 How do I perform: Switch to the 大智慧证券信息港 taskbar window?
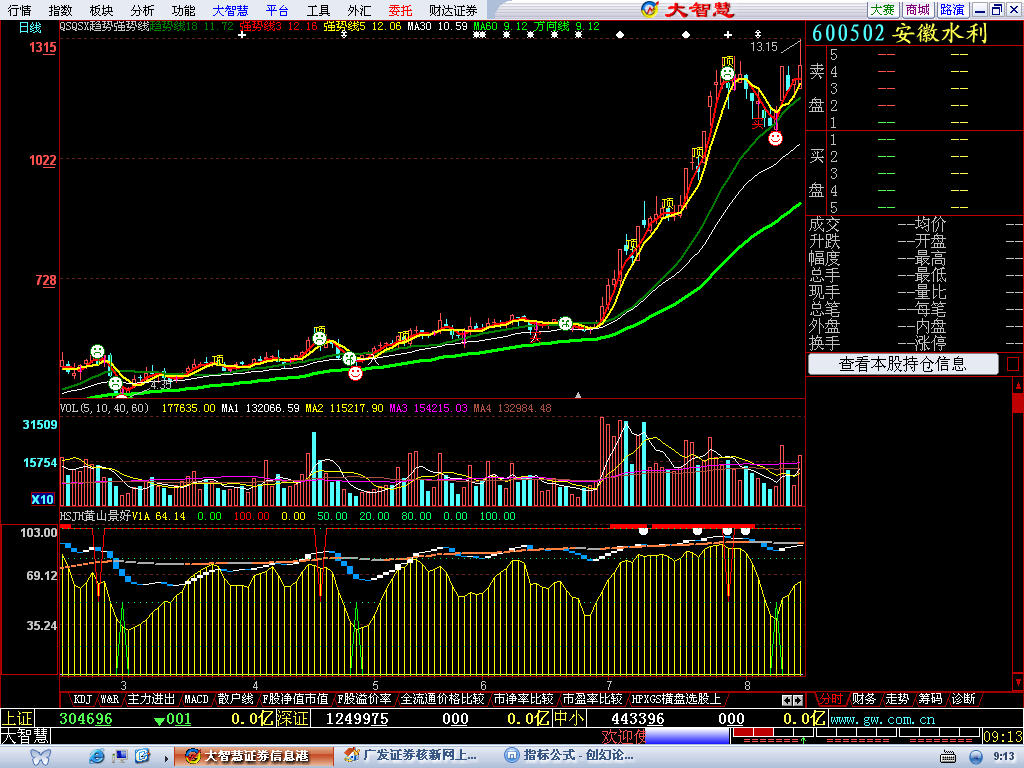coord(255,756)
